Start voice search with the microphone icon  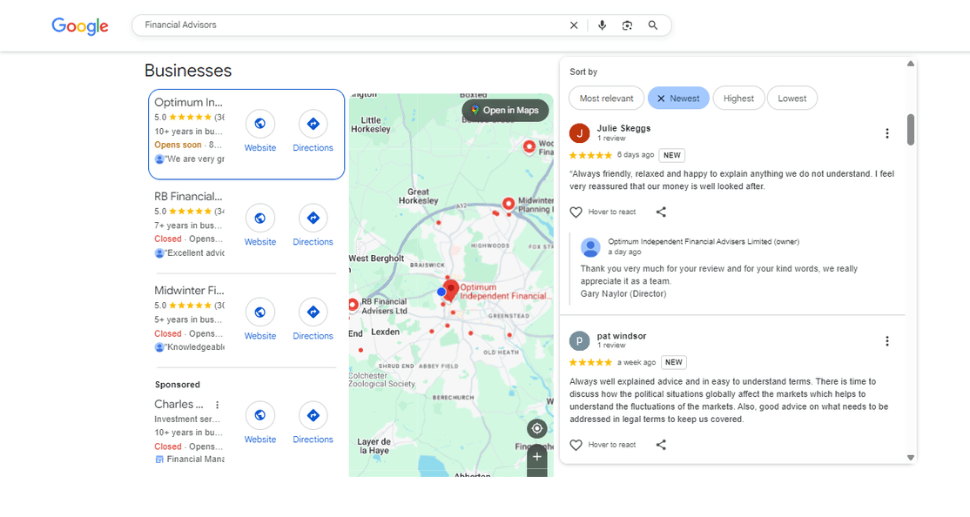(602, 25)
